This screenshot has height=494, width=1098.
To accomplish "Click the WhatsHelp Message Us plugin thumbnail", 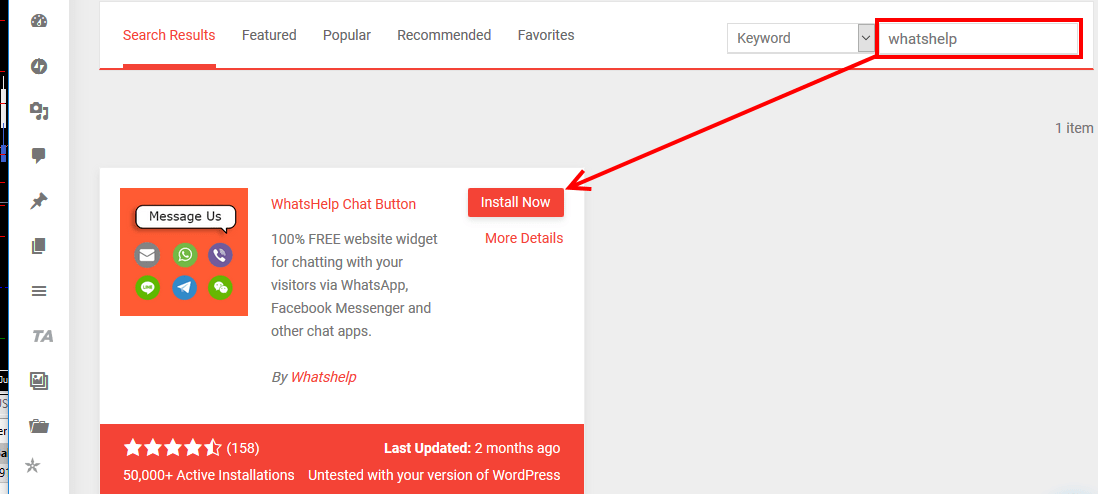I will point(184,252).
